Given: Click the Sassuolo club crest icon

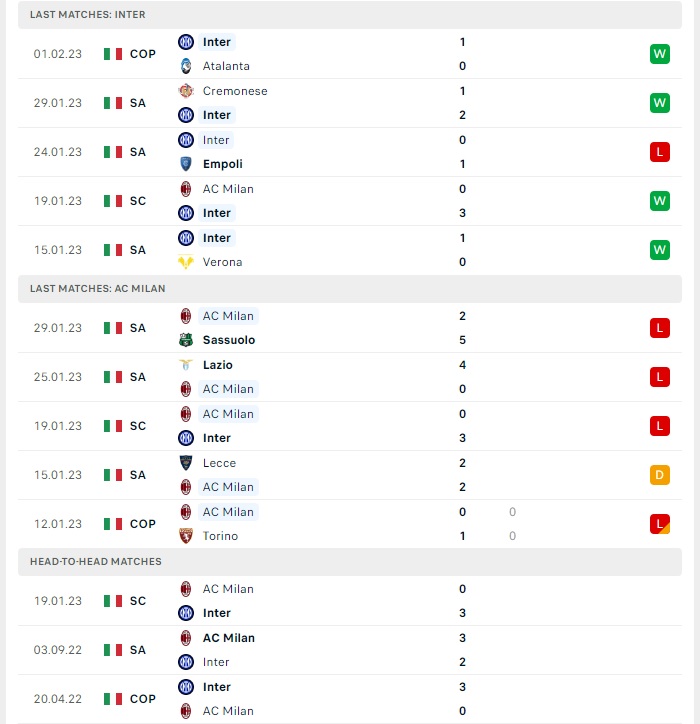Looking at the screenshot, I should coord(186,340).
